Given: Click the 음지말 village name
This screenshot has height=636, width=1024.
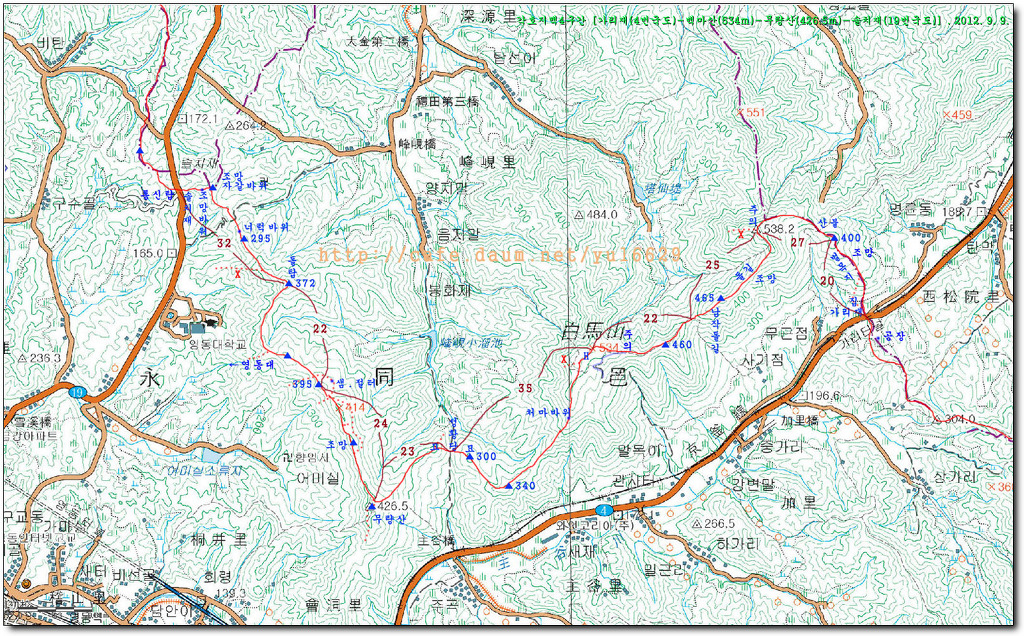Looking at the screenshot, I should 458,234.
